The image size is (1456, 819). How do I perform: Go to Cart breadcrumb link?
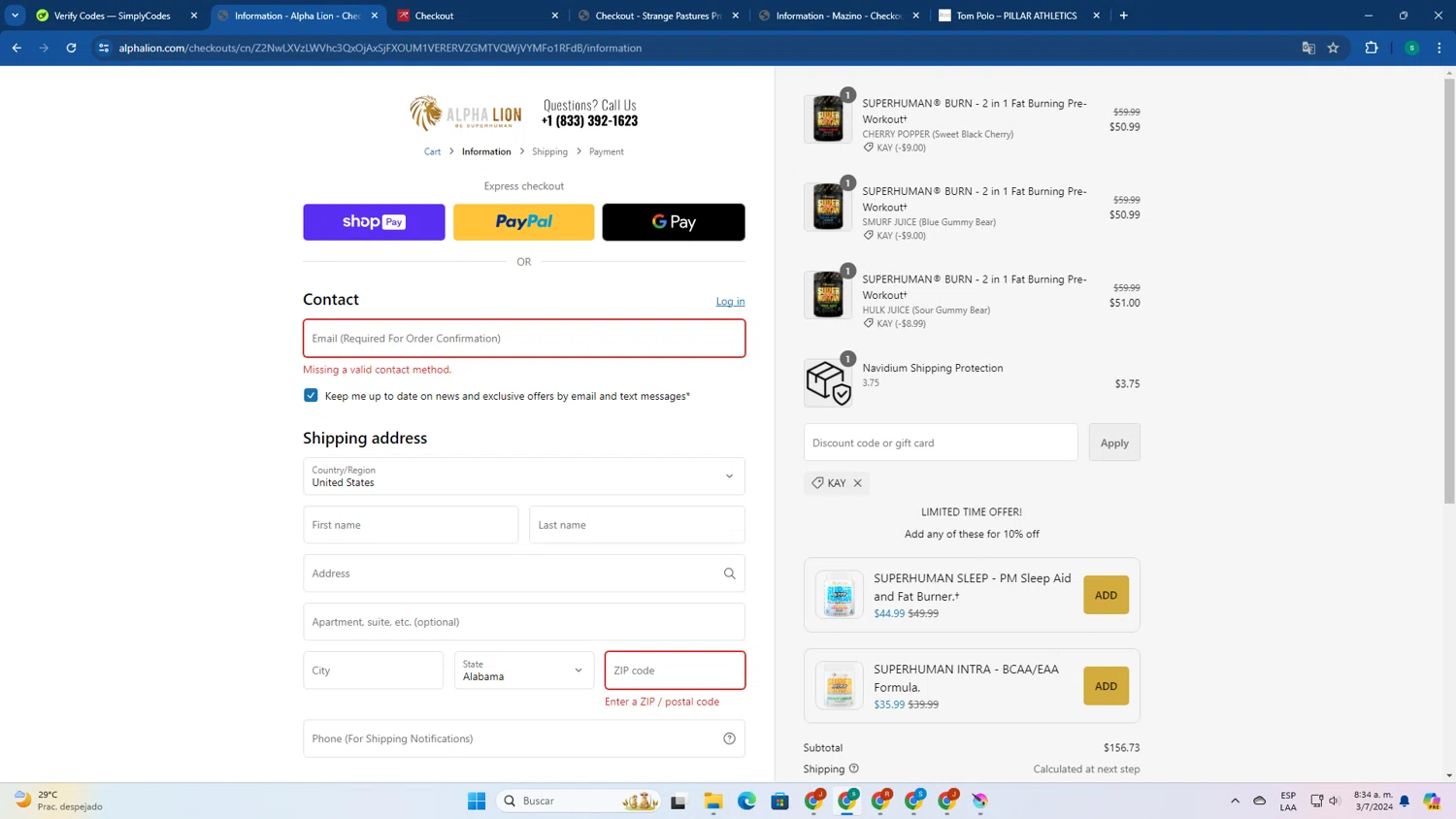coord(432,151)
